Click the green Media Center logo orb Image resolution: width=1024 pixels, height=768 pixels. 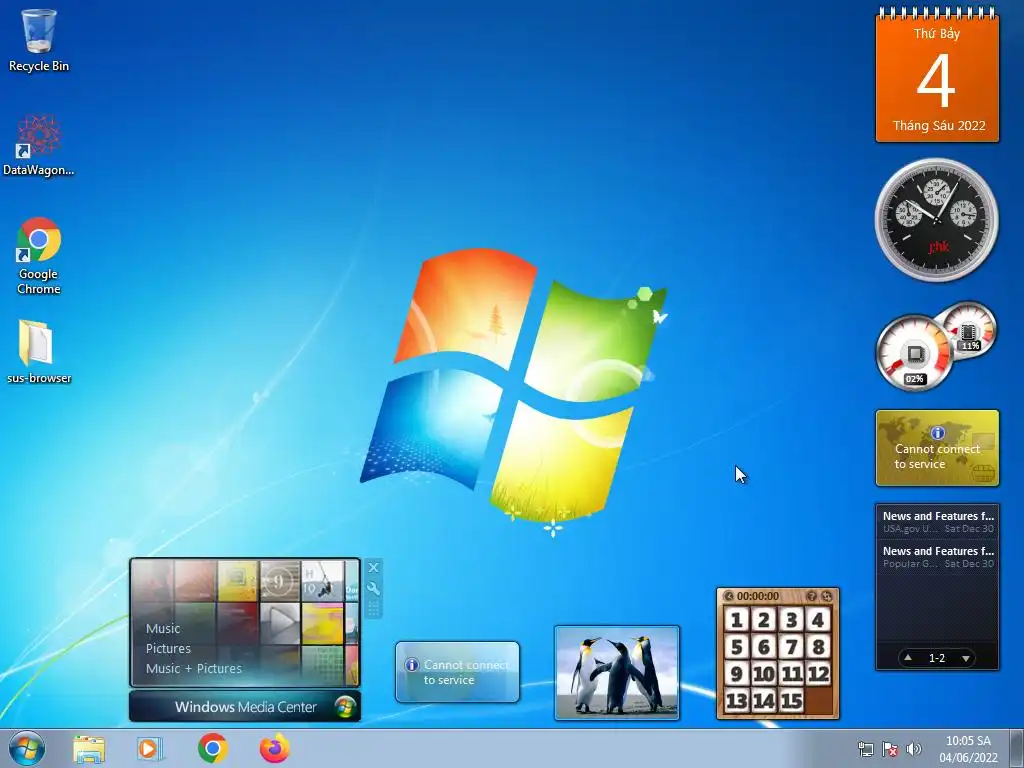(x=344, y=707)
